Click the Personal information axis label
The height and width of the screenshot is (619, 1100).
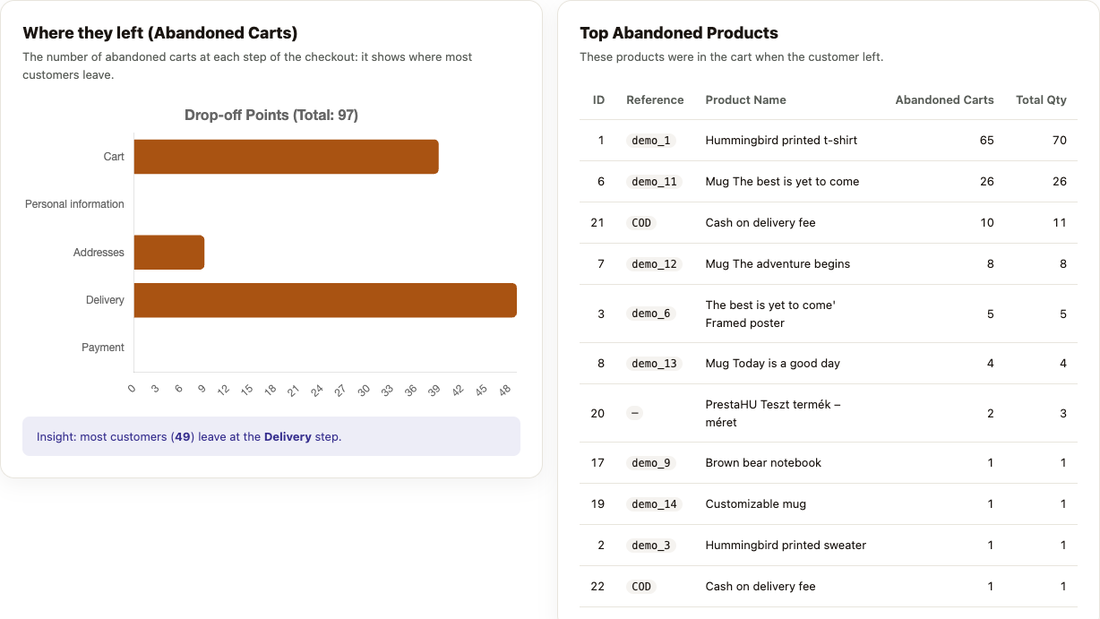pyautogui.click(x=74, y=204)
